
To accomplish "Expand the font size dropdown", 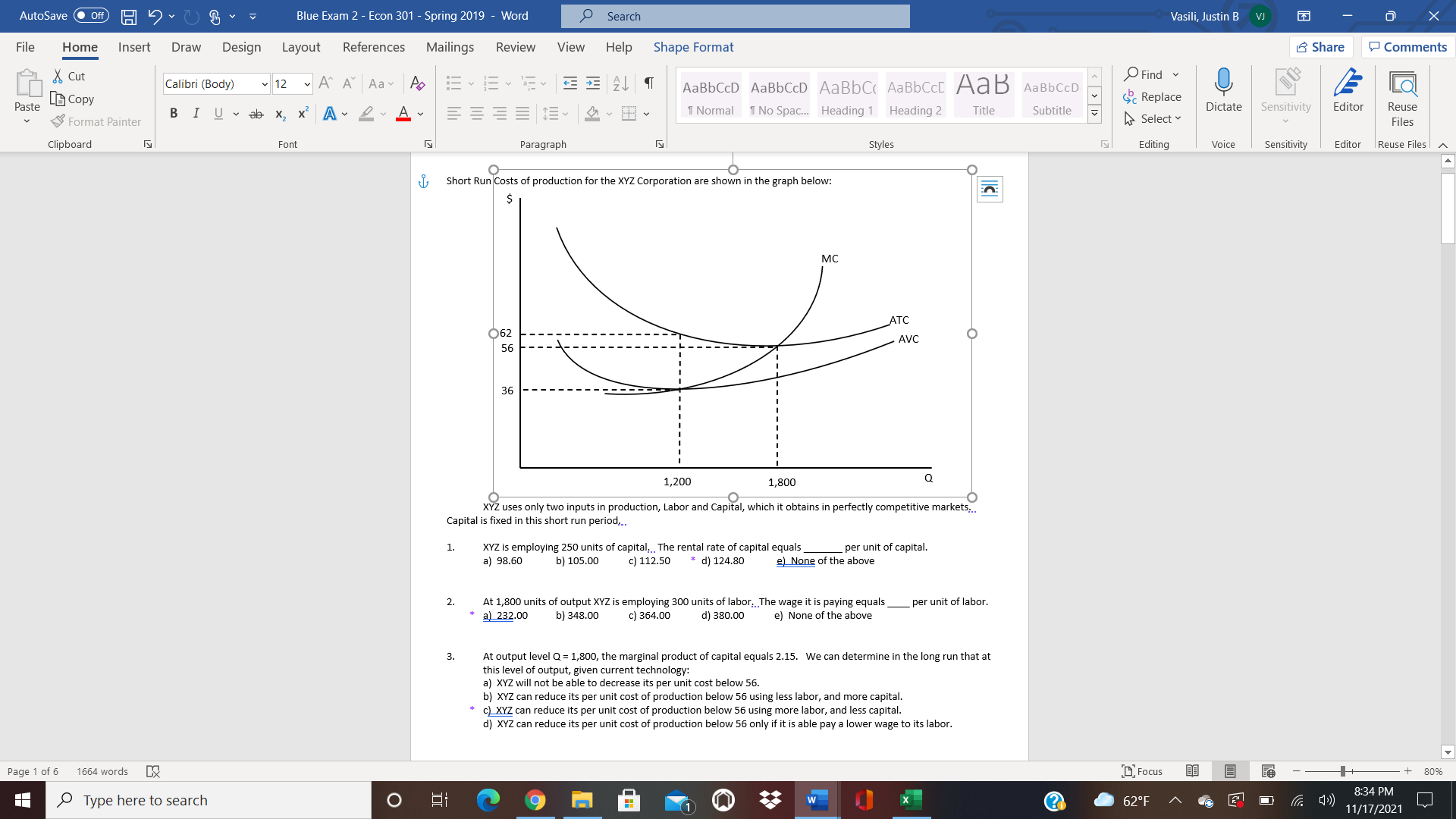I will tap(306, 83).
